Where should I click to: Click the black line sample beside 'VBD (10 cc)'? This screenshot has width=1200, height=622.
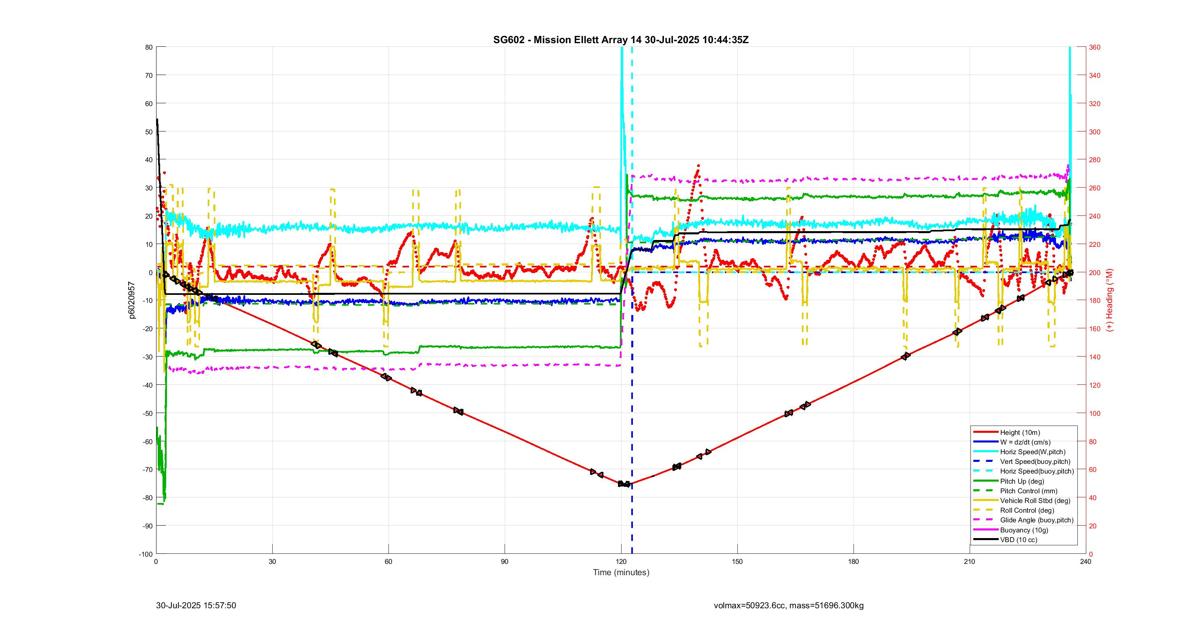(x=985, y=540)
